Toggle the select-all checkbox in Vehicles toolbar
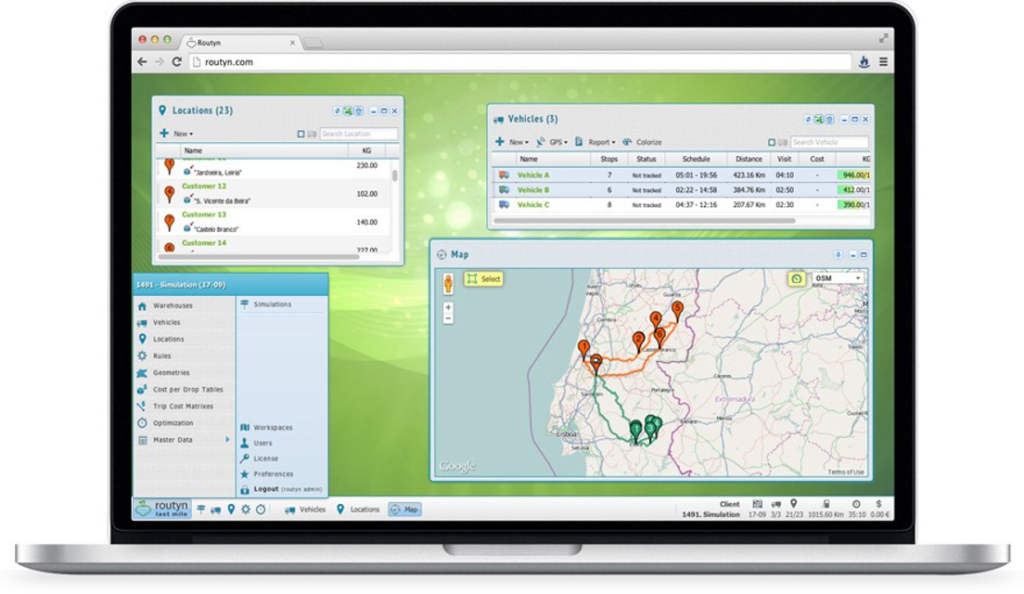Screen dimensions: 1024x594 click(772, 142)
